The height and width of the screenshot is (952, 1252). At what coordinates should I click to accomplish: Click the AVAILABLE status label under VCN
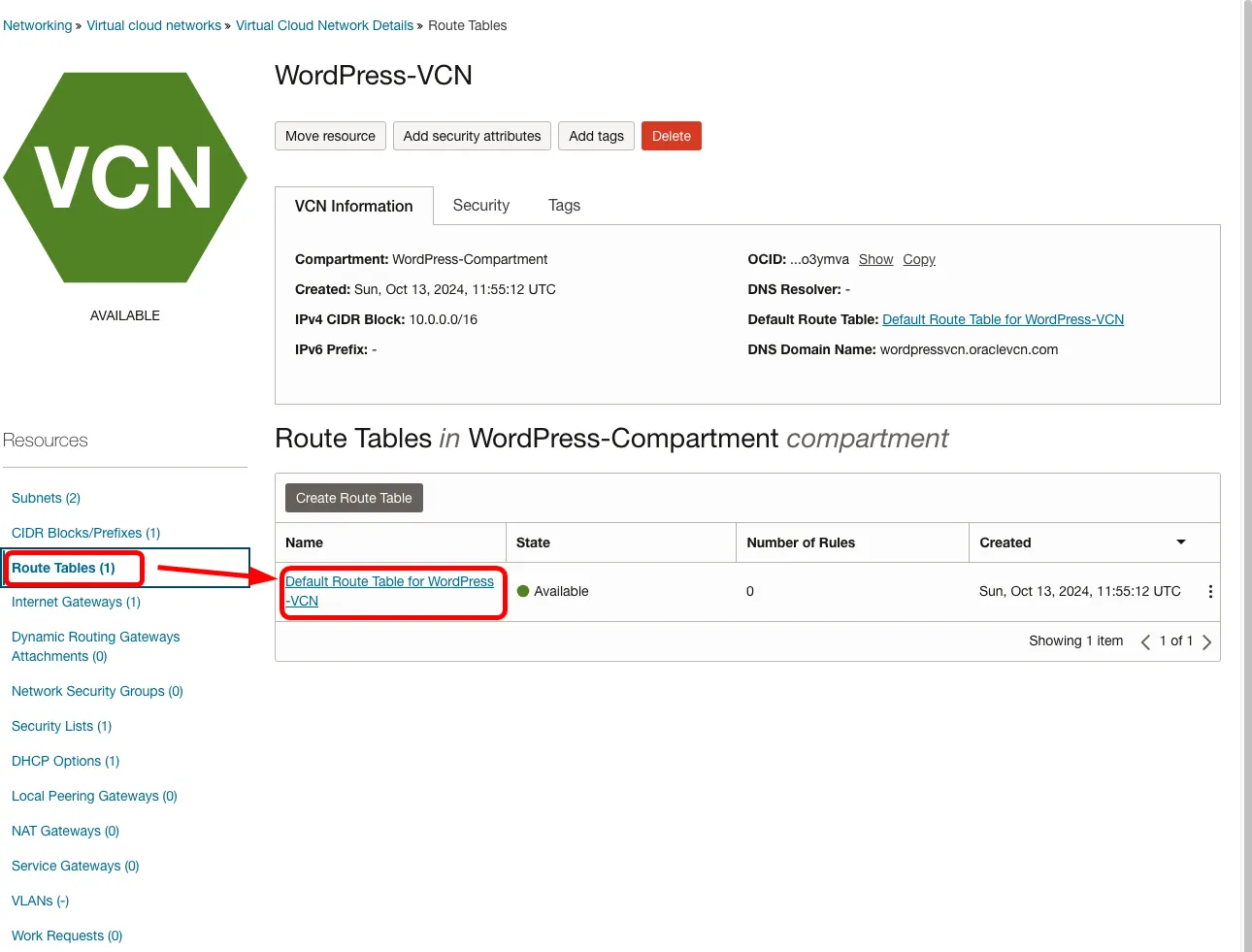pos(125,315)
